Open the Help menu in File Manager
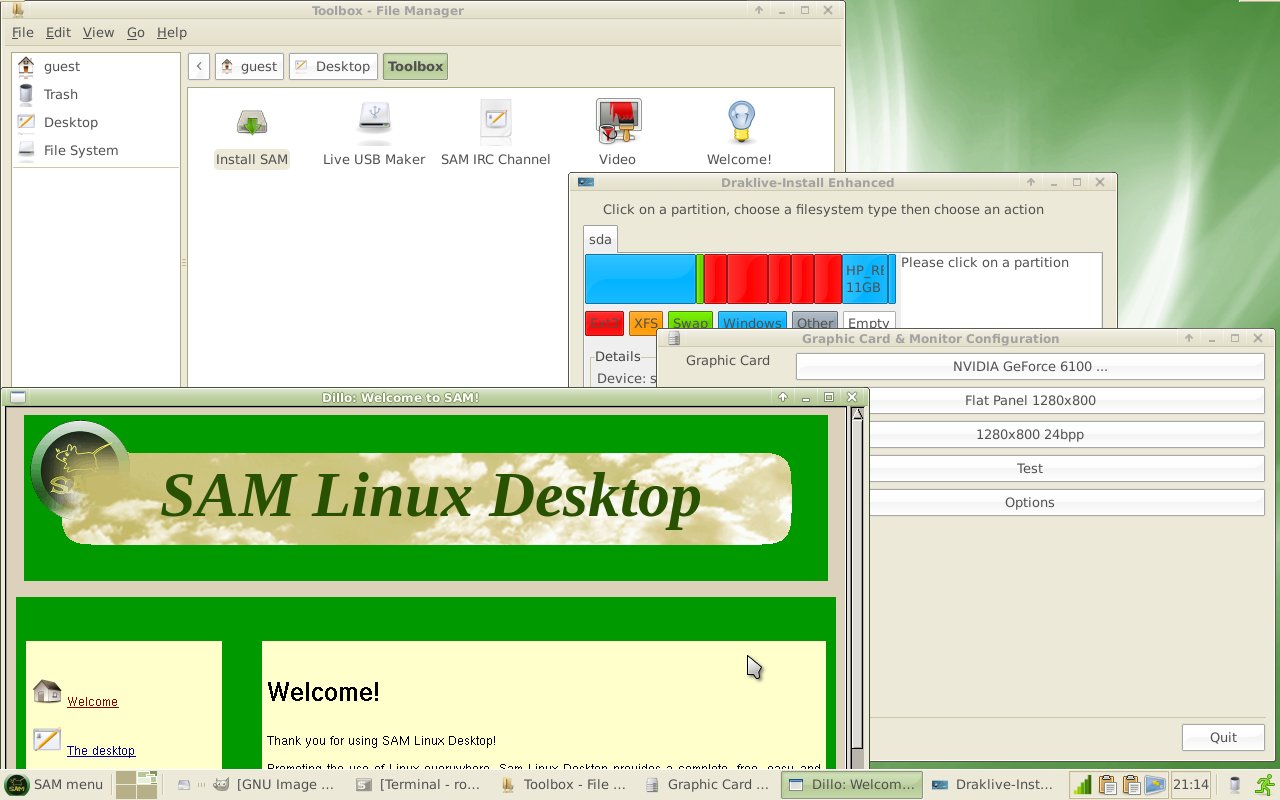 (172, 32)
